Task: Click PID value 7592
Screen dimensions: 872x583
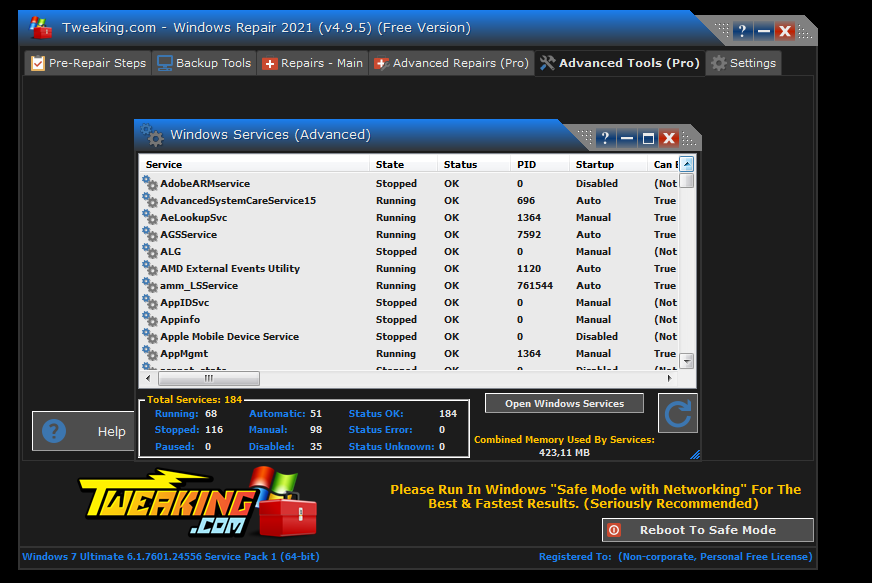Action: pyautogui.click(x=529, y=234)
